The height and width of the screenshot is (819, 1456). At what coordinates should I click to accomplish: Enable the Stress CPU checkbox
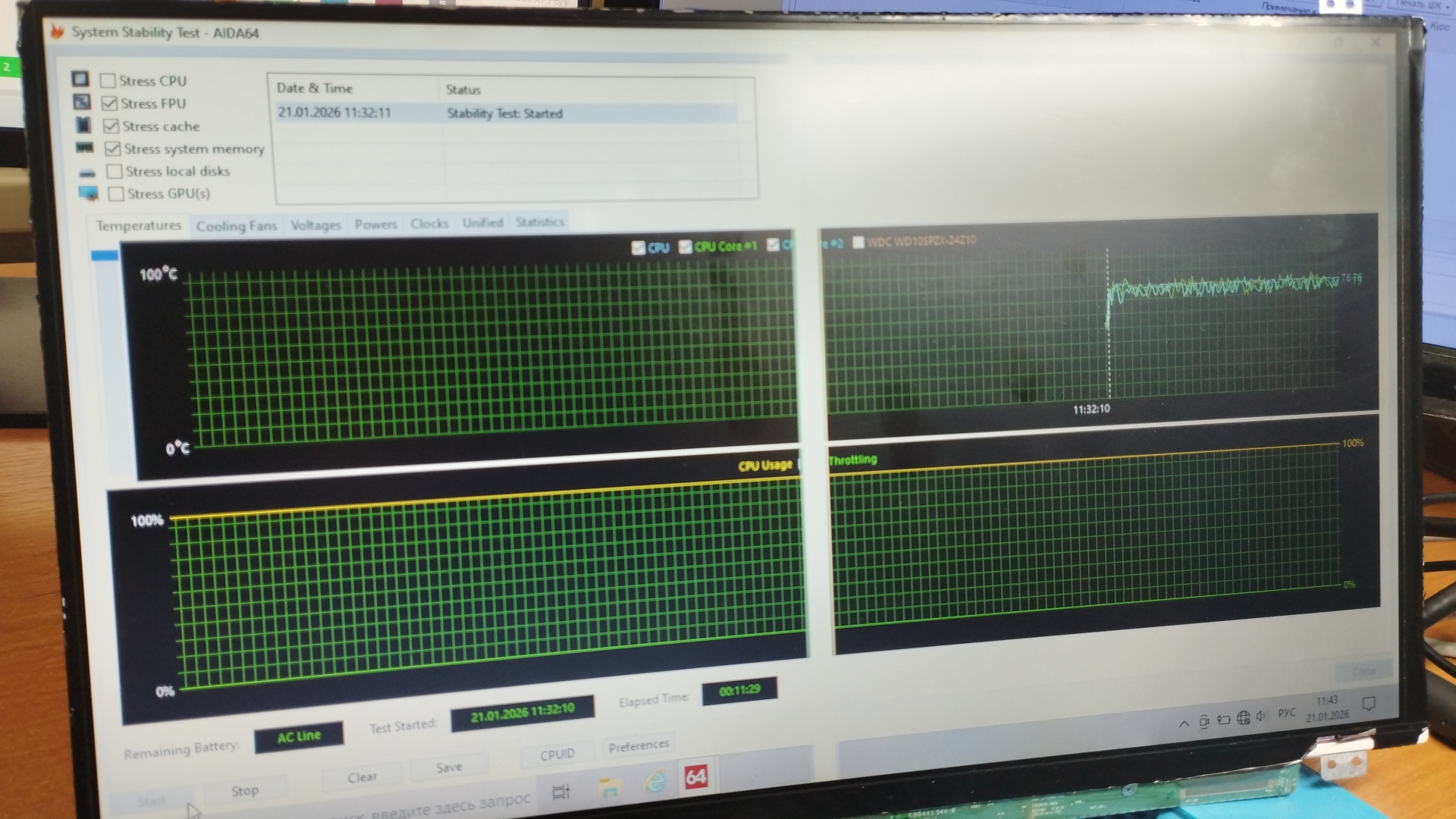click(108, 80)
